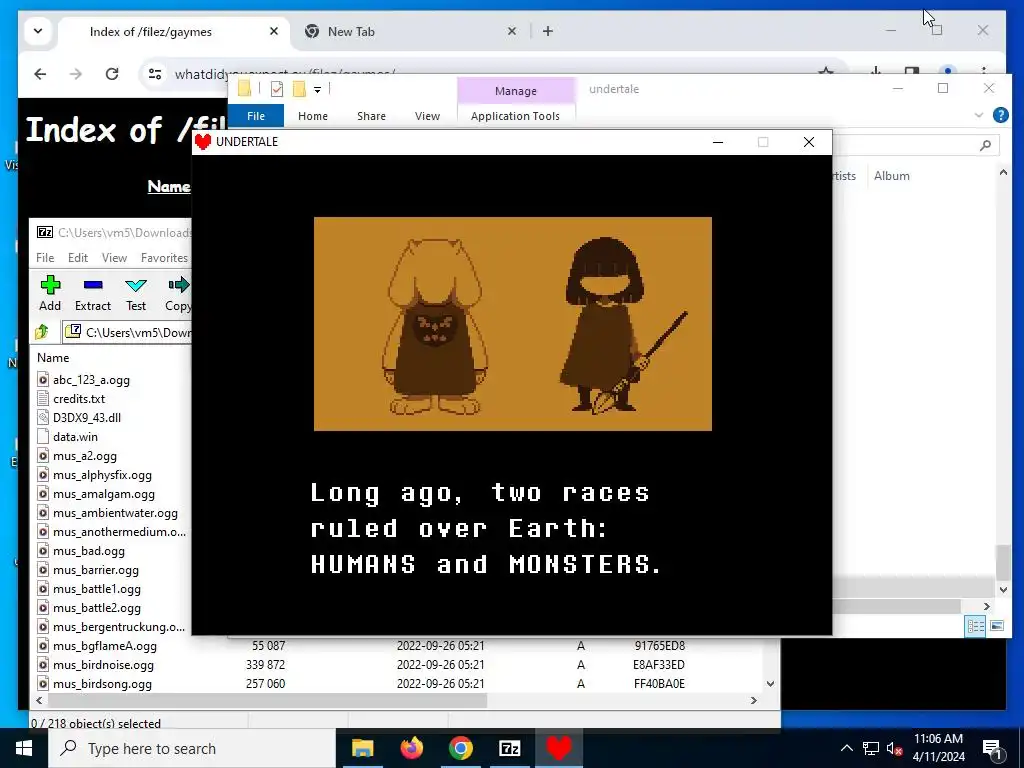Click the Album column header in Explorer
1024x768 pixels.
[891, 176]
